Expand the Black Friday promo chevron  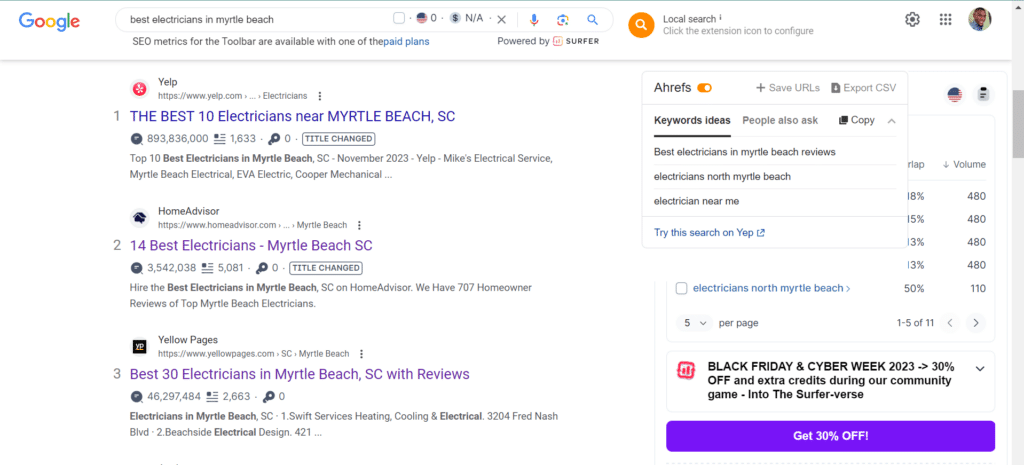tap(980, 368)
